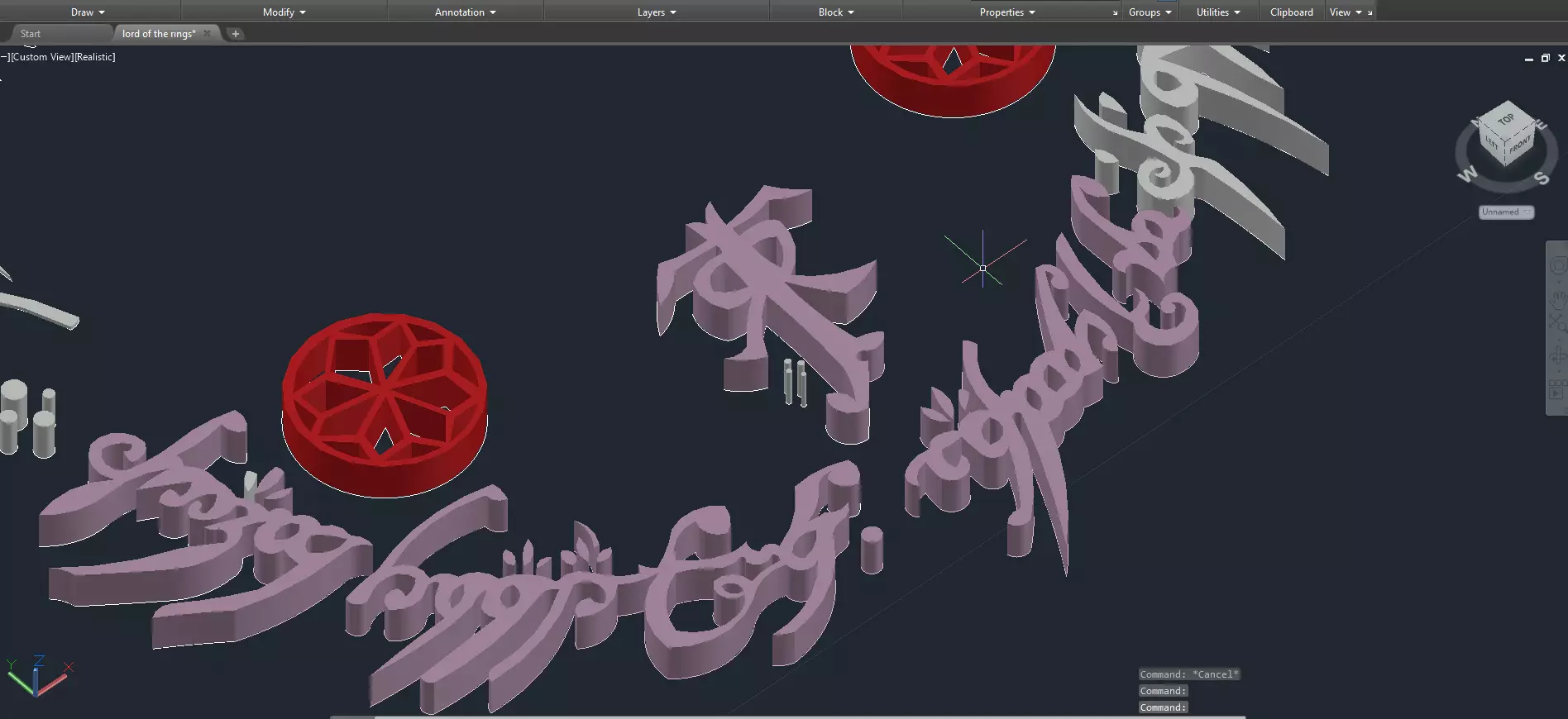Select the Zoom Extents tool on navigation bar
The image size is (1568, 719).
click(x=1557, y=324)
